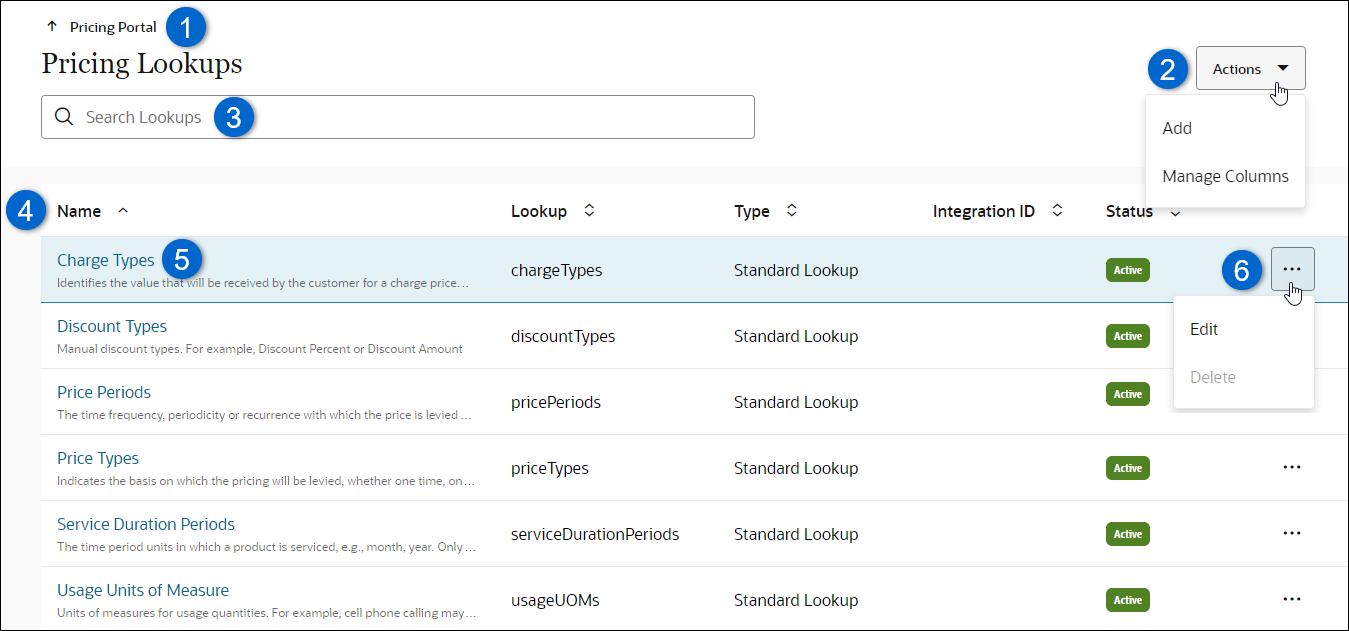
Task: Open the ellipsis actions icon on Charge Types row
Action: click(1292, 269)
